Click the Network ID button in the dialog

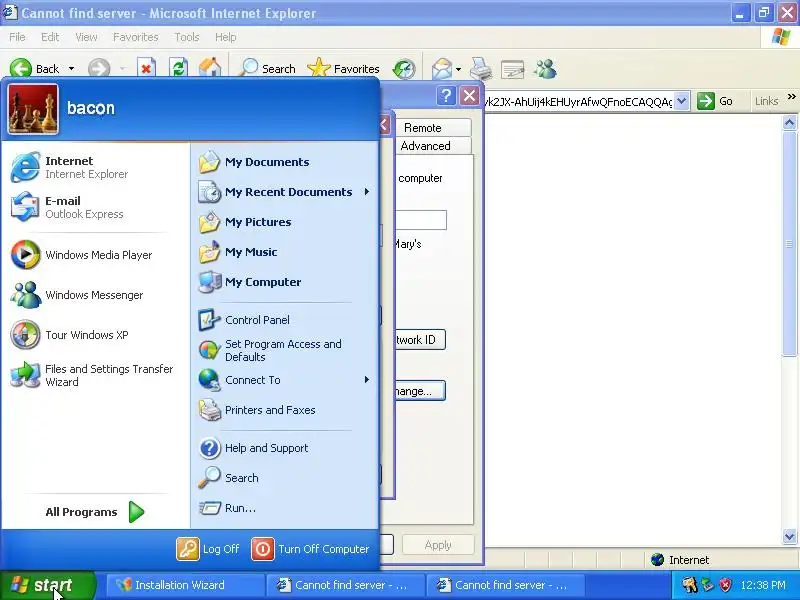(x=419, y=340)
